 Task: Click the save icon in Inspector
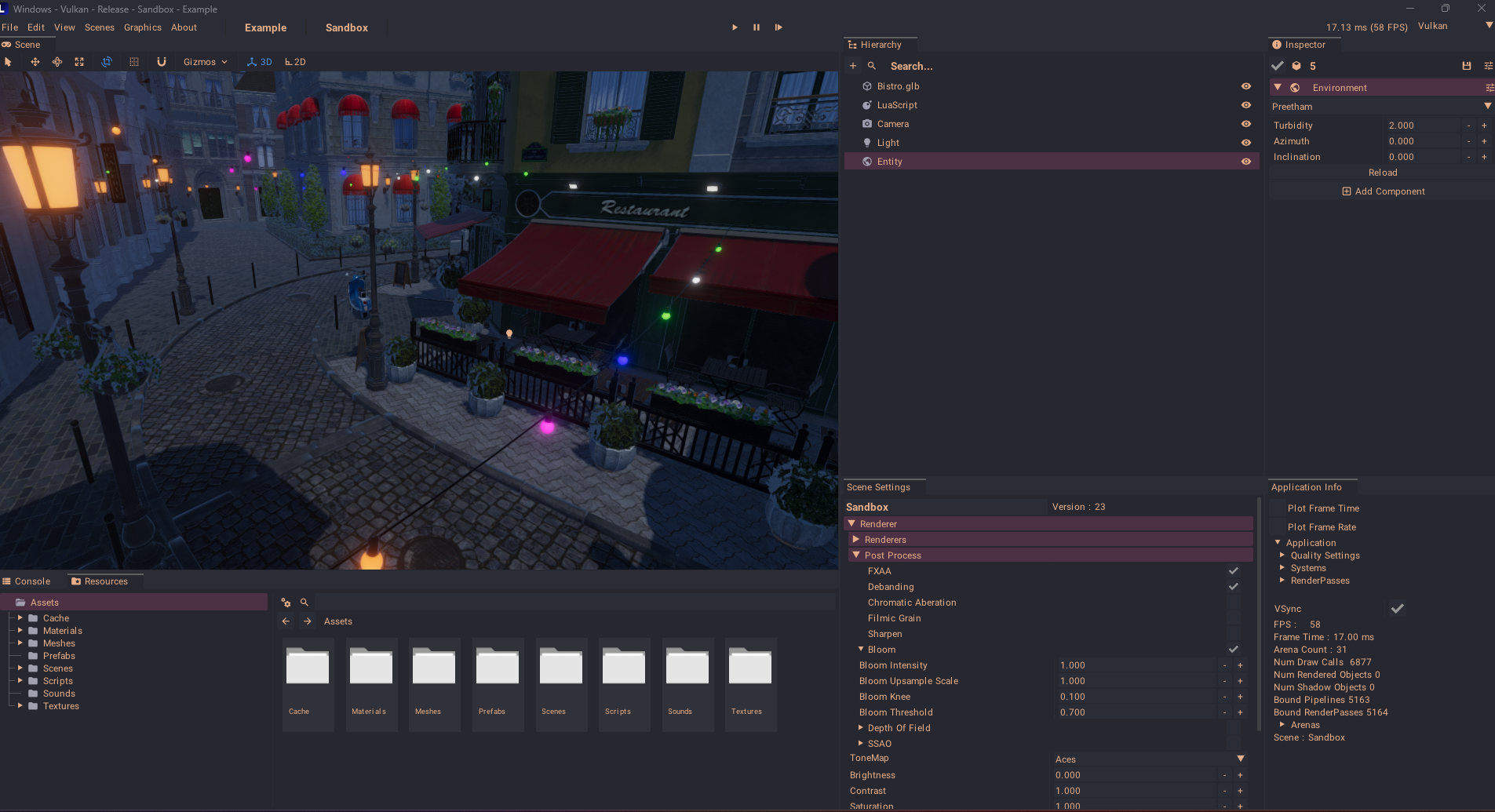1466,66
